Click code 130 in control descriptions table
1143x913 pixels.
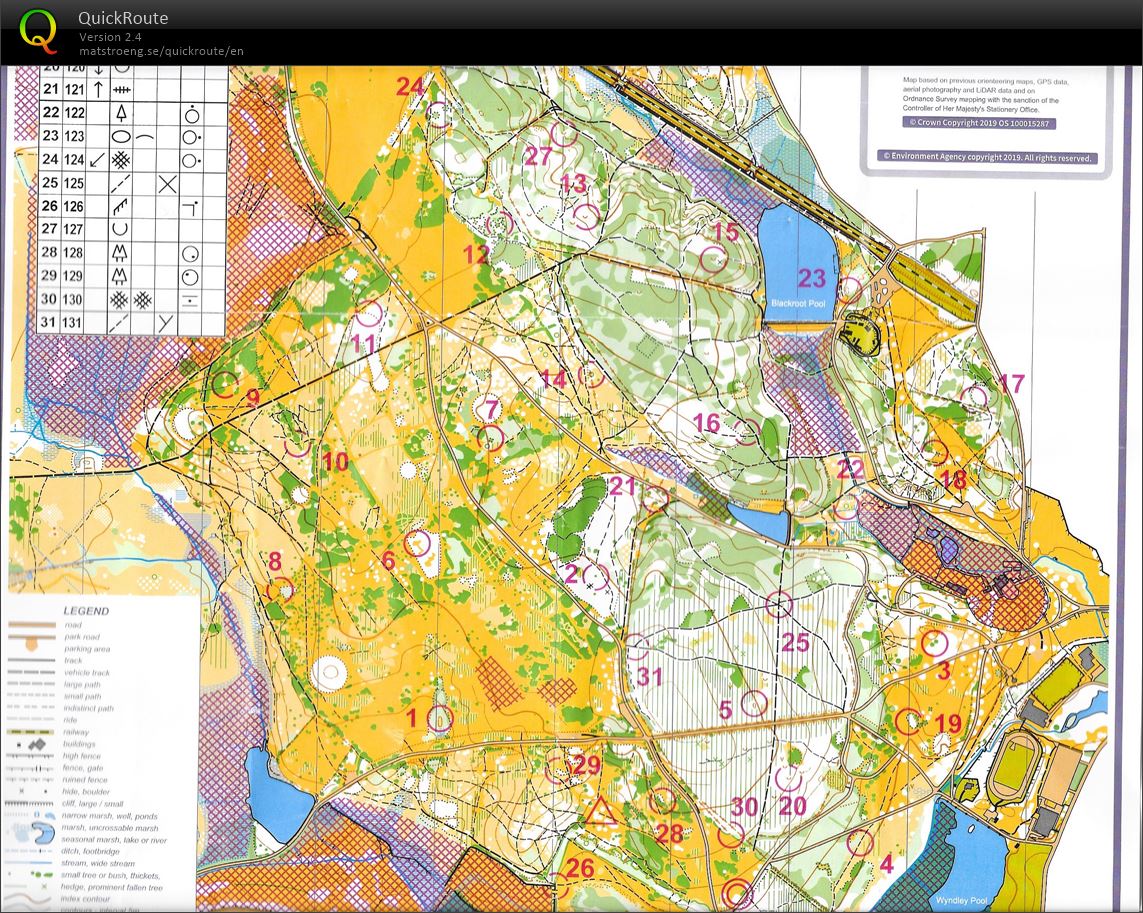click(x=74, y=299)
